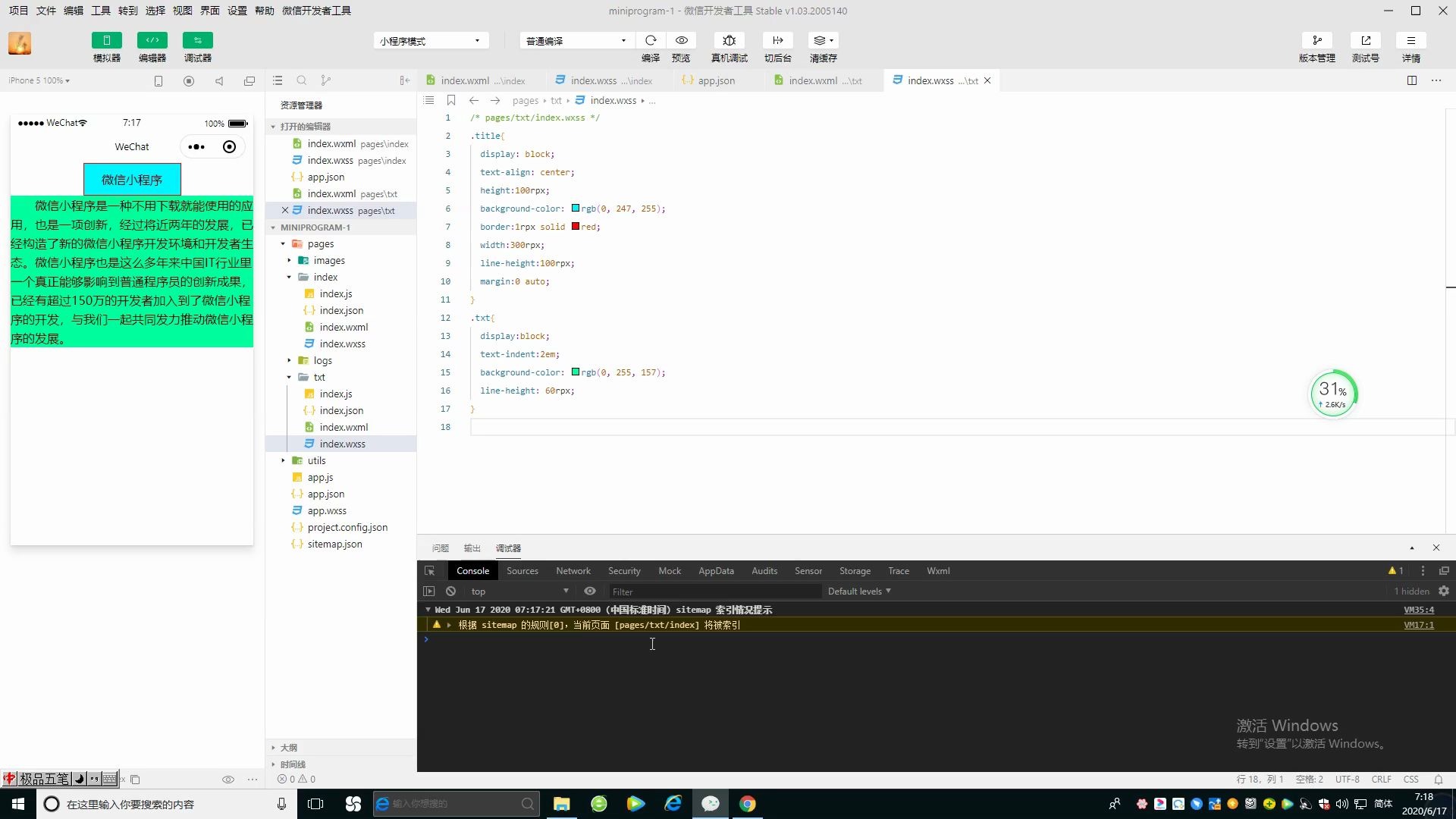Expand the utils folder

[x=316, y=461]
